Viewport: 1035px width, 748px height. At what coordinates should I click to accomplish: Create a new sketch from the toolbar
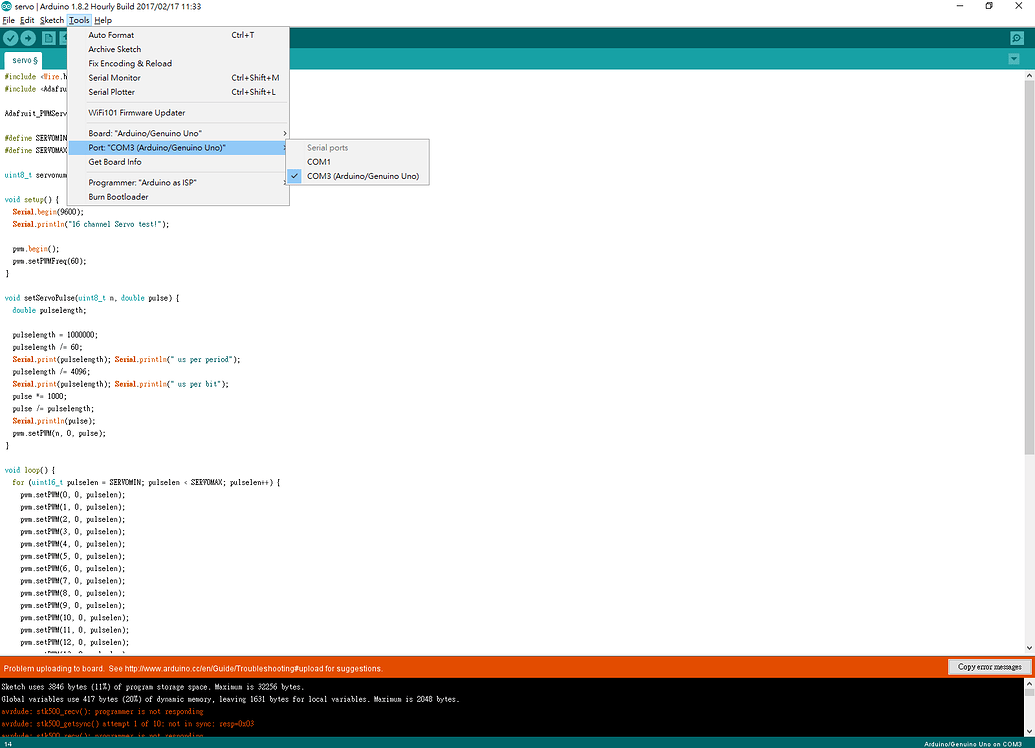pos(48,38)
